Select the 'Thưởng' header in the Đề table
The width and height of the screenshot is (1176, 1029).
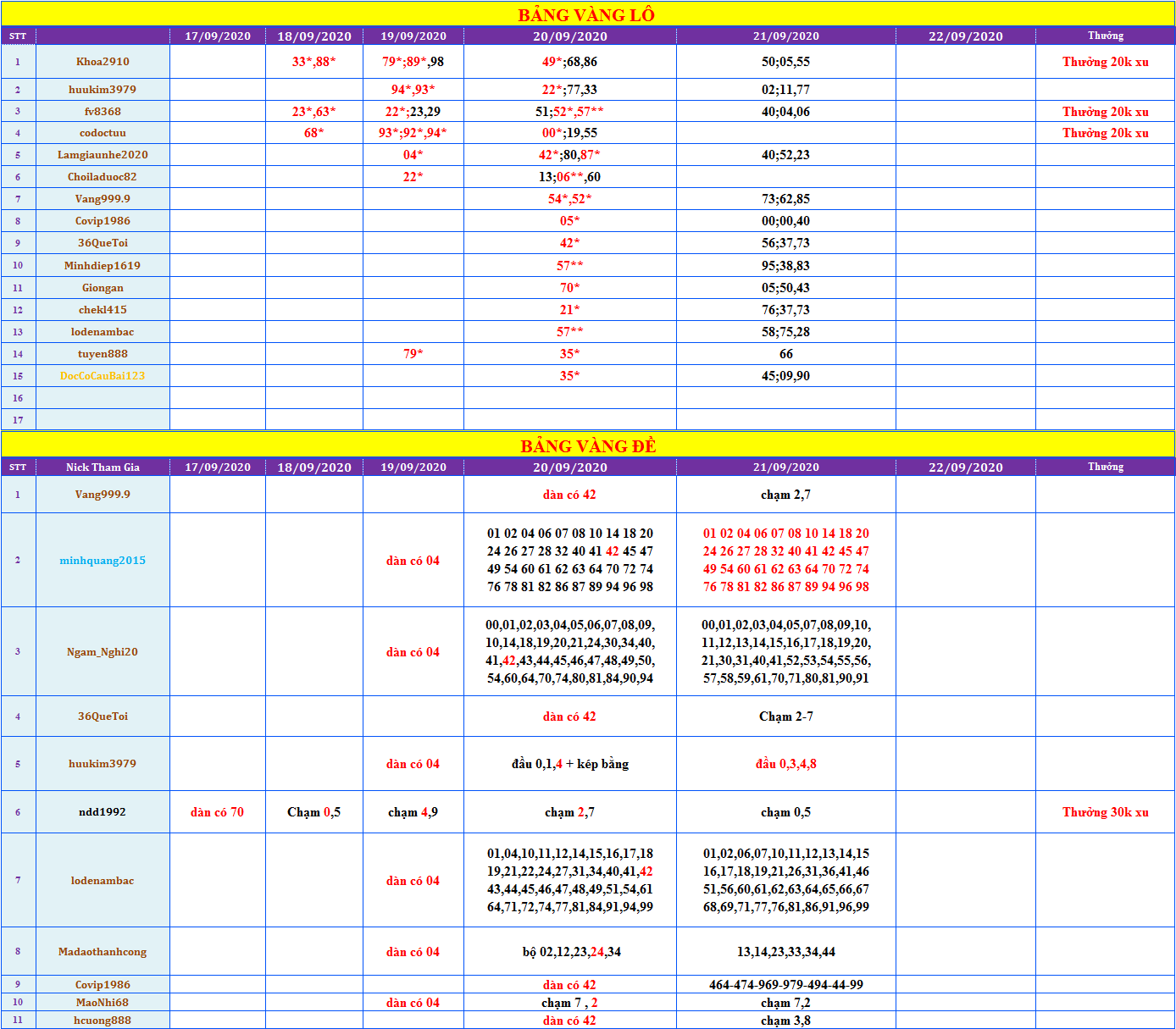click(1106, 467)
